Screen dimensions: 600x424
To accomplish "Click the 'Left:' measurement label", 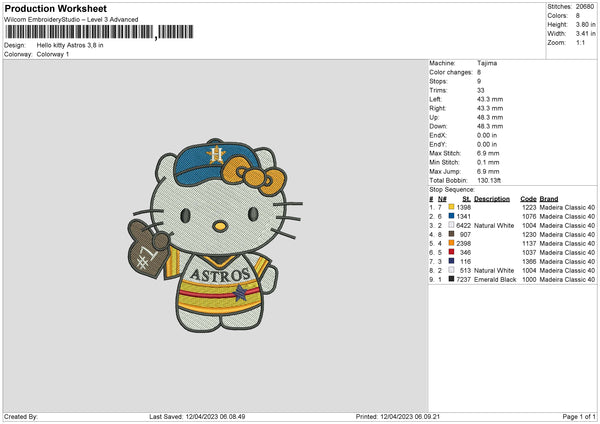I will (435, 99).
